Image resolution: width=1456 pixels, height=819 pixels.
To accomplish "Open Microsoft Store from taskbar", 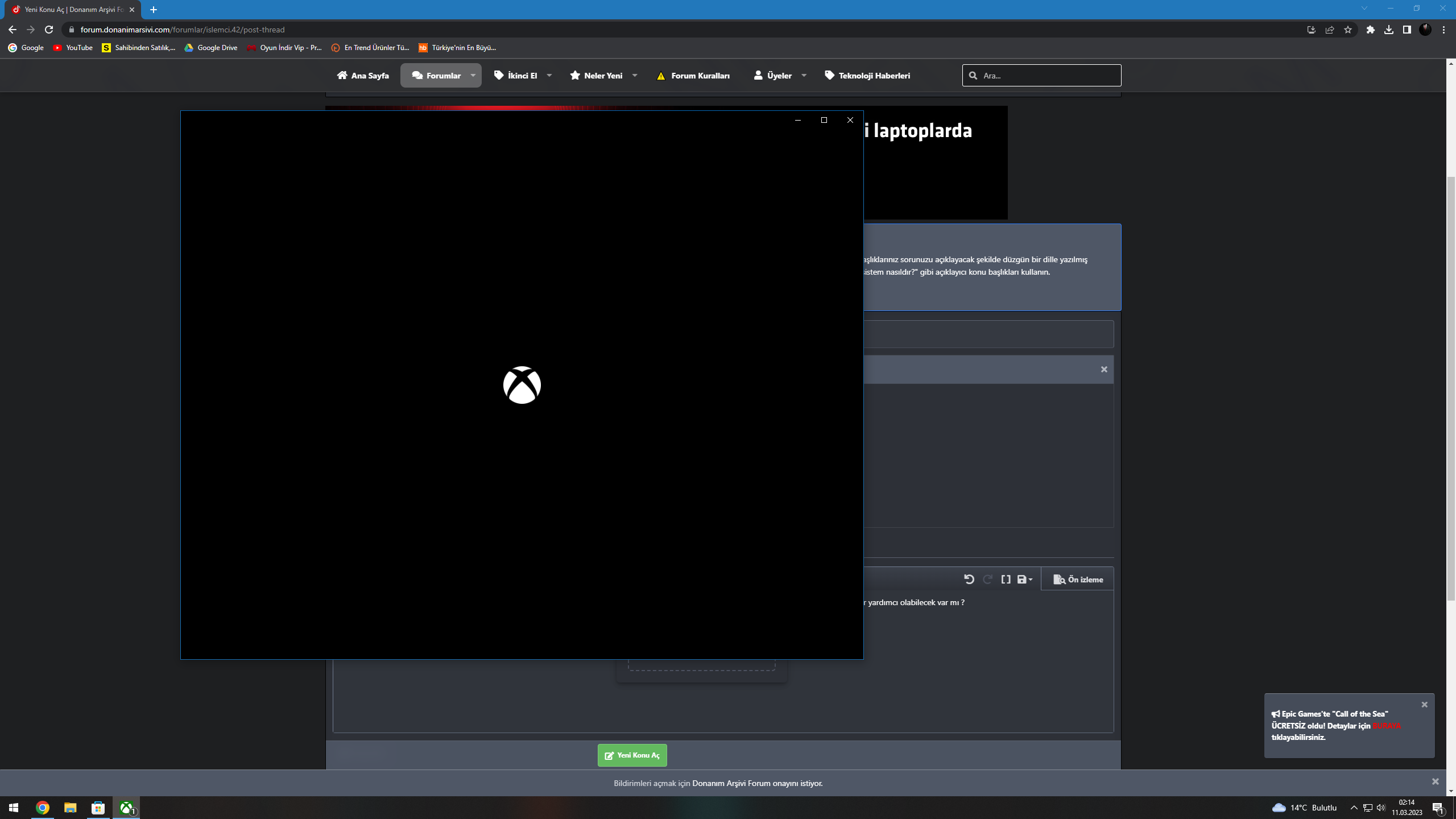I will click(x=98, y=808).
